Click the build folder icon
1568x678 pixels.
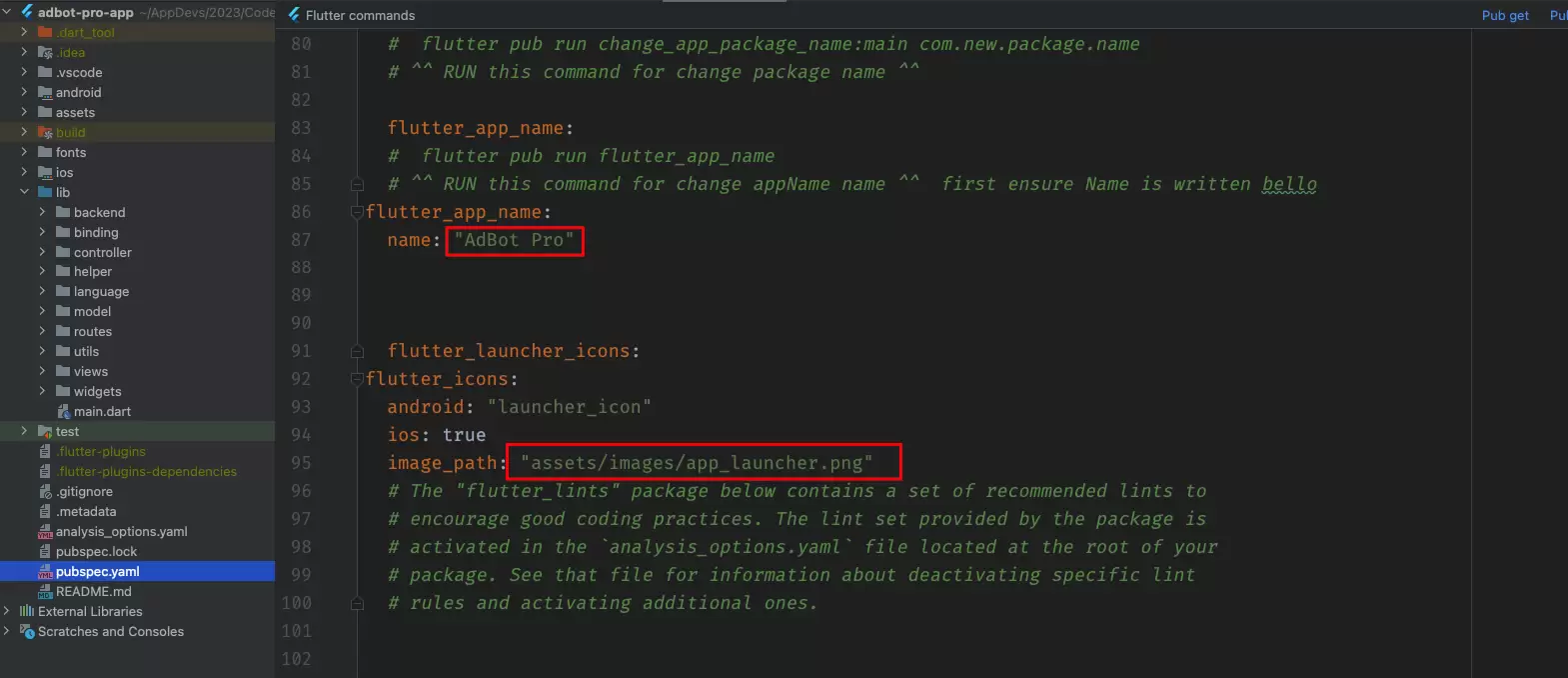coord(45,132)
